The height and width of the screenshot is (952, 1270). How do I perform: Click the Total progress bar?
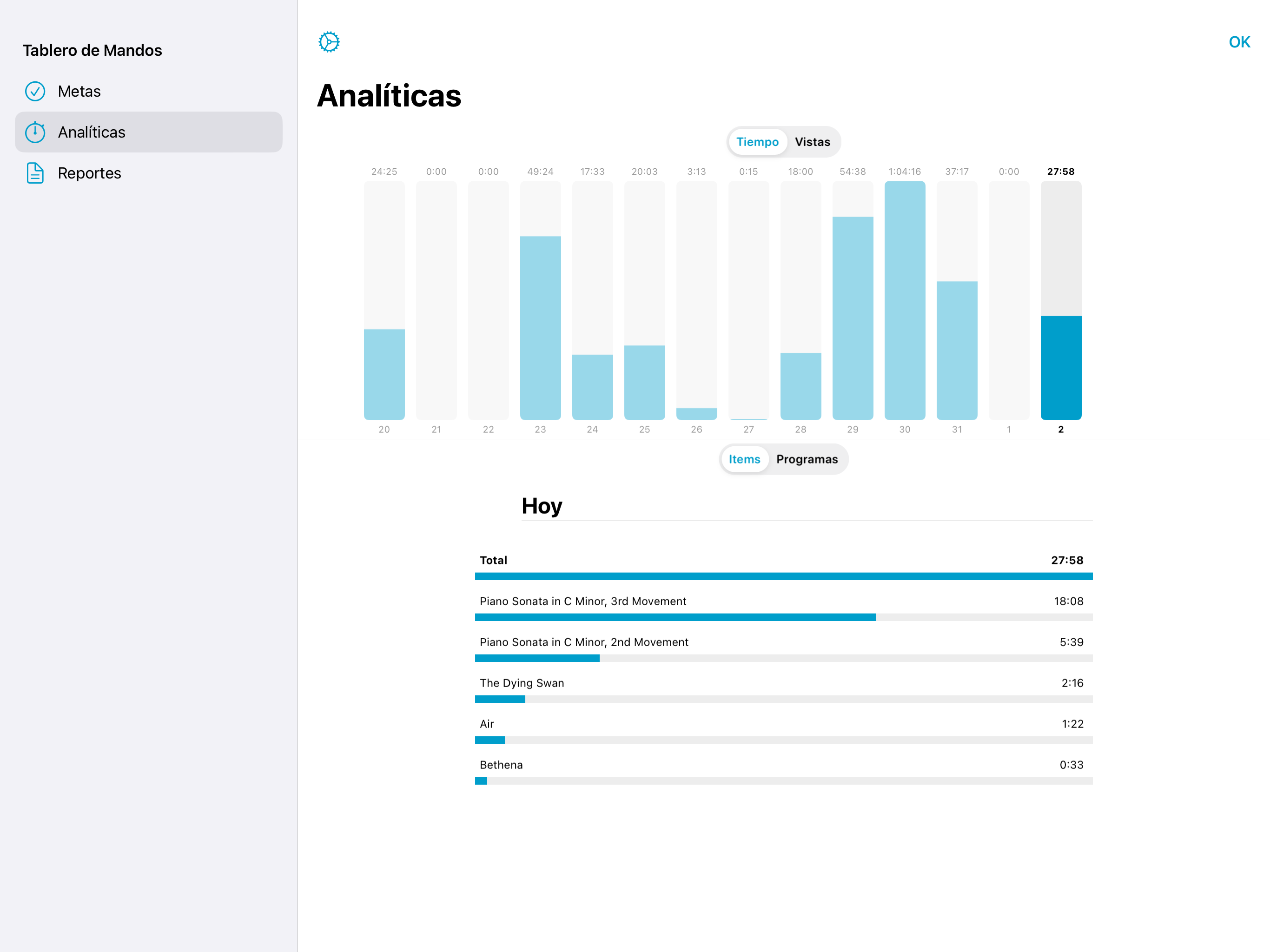point(783,576)
